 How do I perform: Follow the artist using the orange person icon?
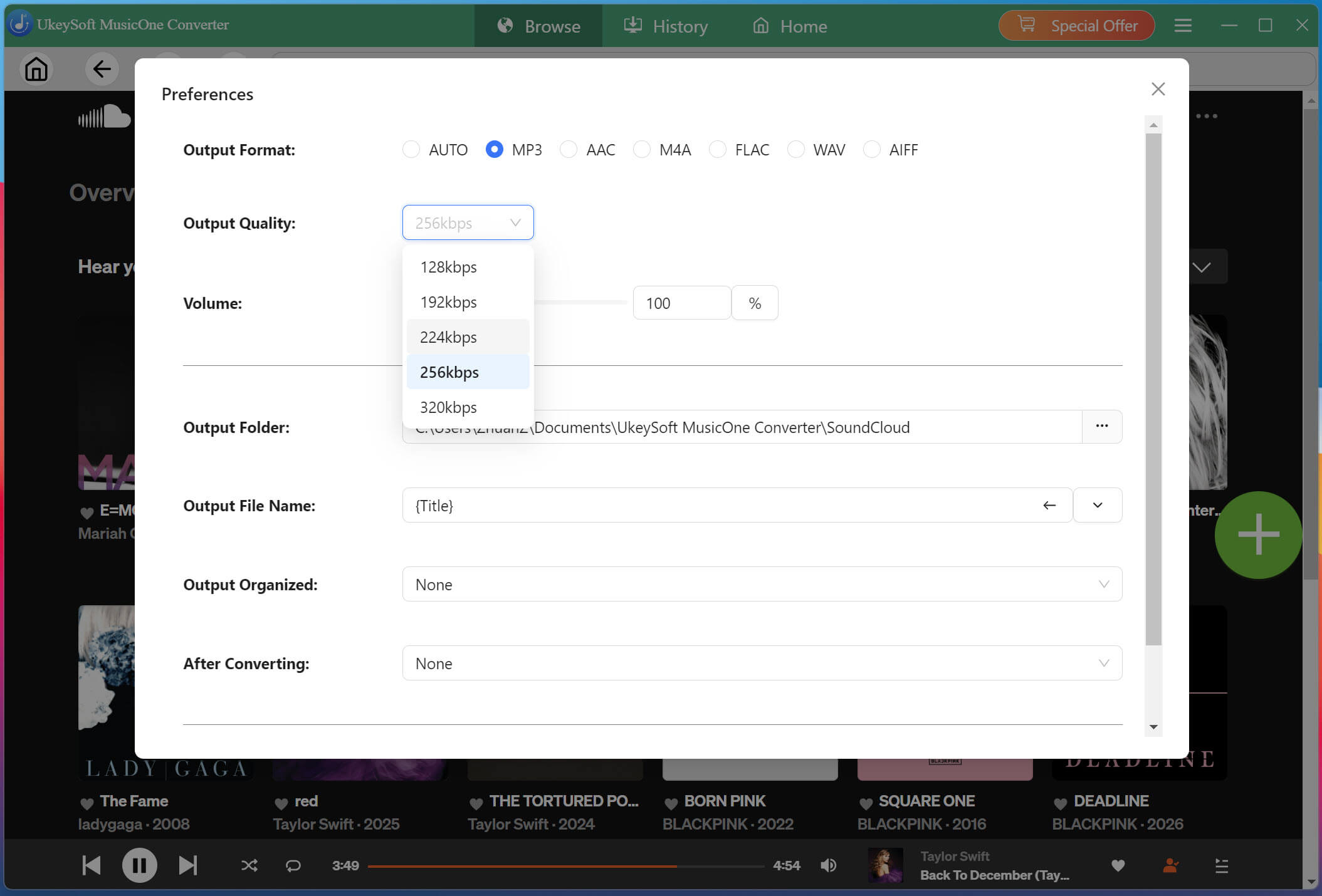coord(1170,865)
